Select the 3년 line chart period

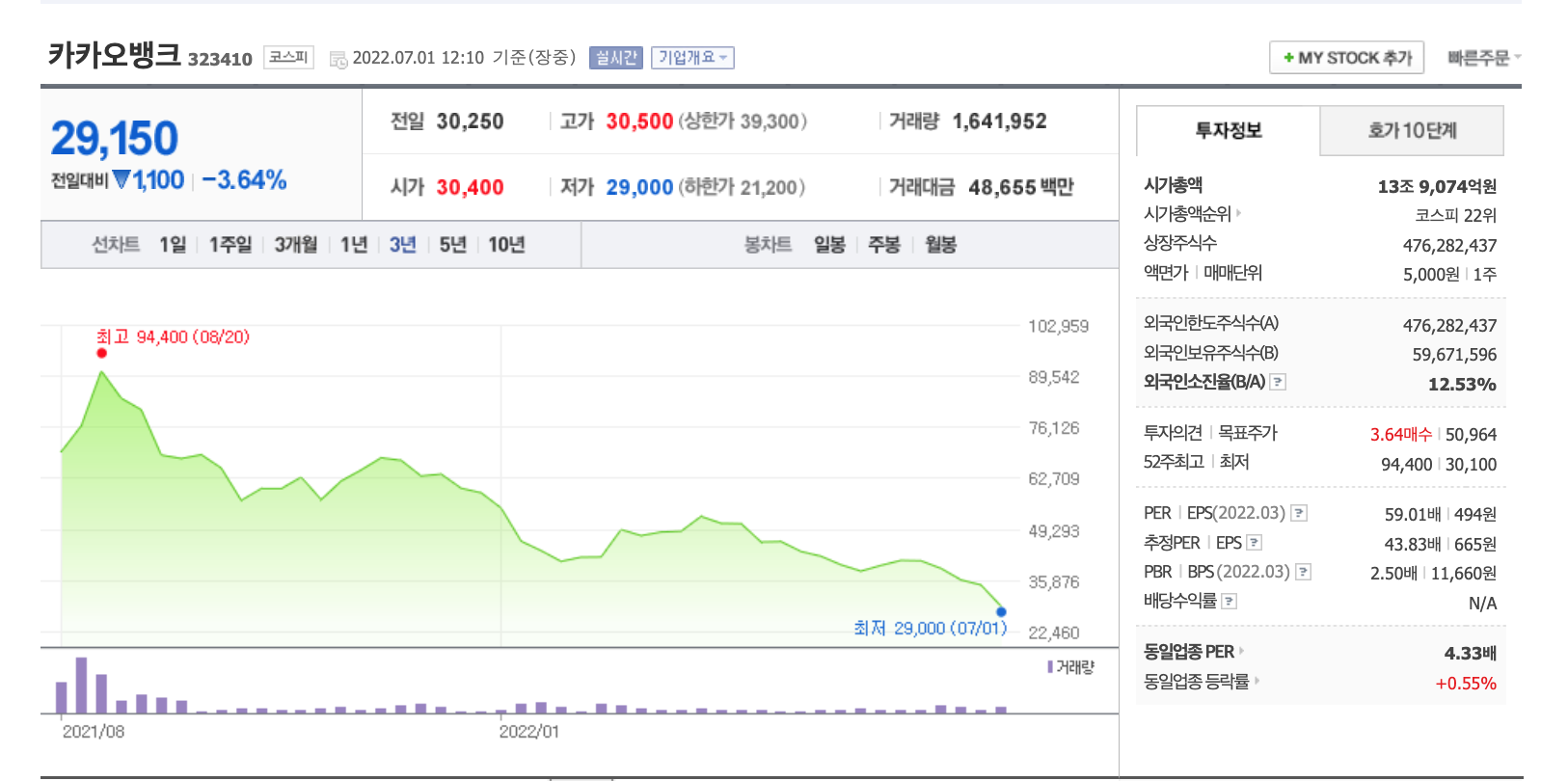[403, 245]
